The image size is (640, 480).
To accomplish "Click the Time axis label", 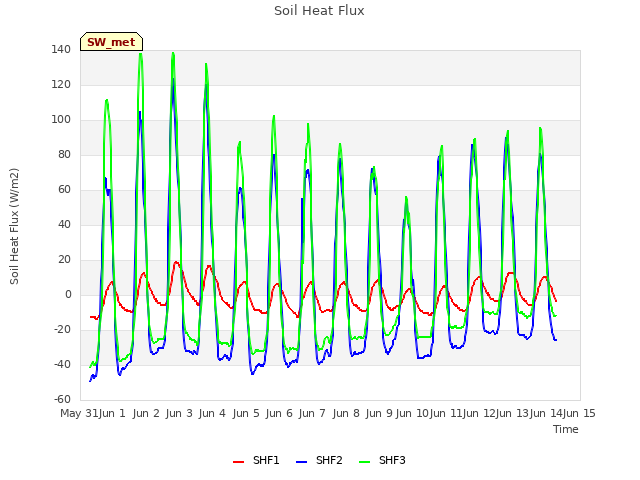I will pos(566,429).
